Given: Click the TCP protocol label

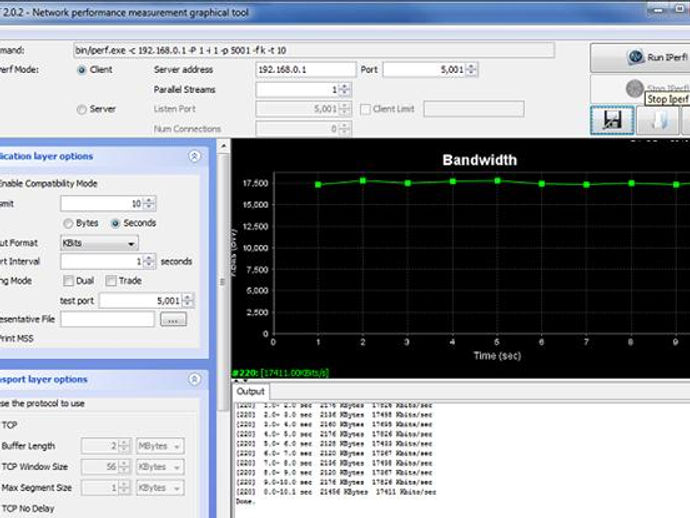Looking at the screenshot, I should [x=9, y=425].
